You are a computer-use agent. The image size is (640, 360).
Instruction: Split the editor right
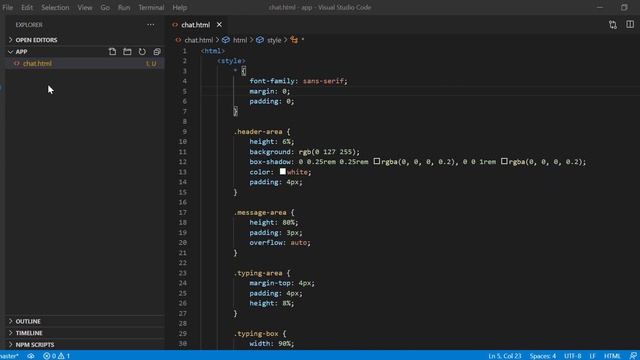[630, 25]
